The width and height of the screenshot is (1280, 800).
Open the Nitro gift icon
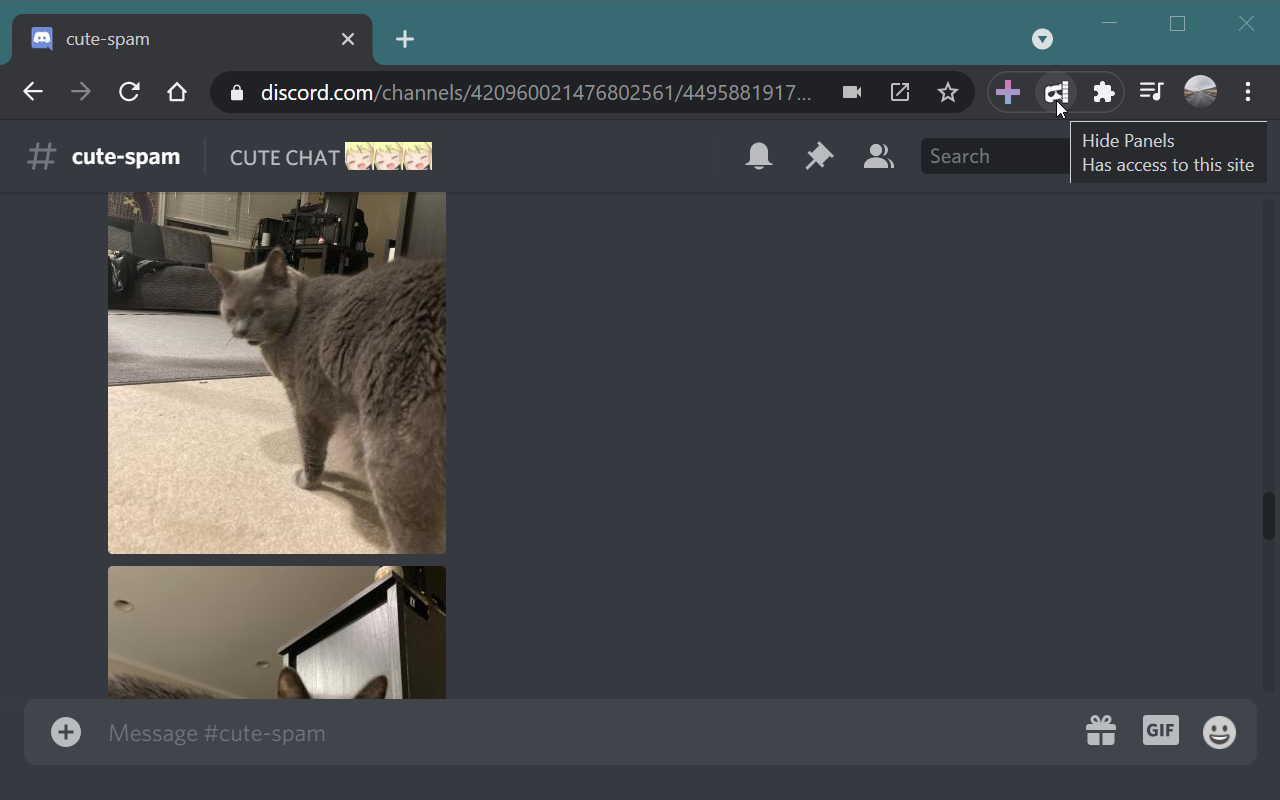coord(1101,731)
